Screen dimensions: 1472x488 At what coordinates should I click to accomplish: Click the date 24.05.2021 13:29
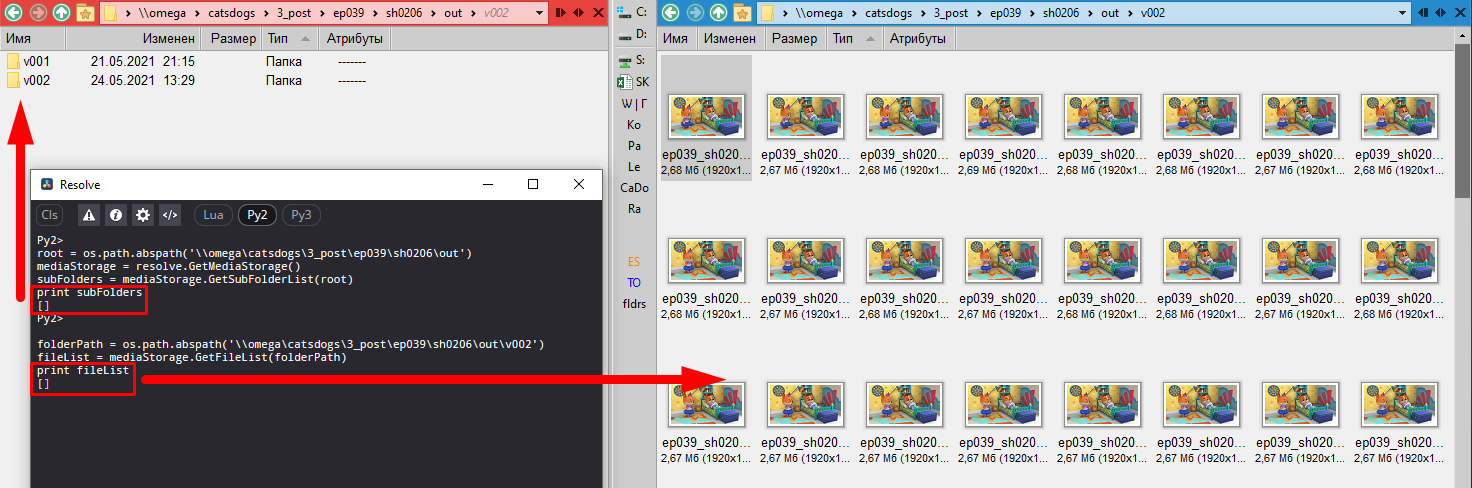[x=142, y=81]
